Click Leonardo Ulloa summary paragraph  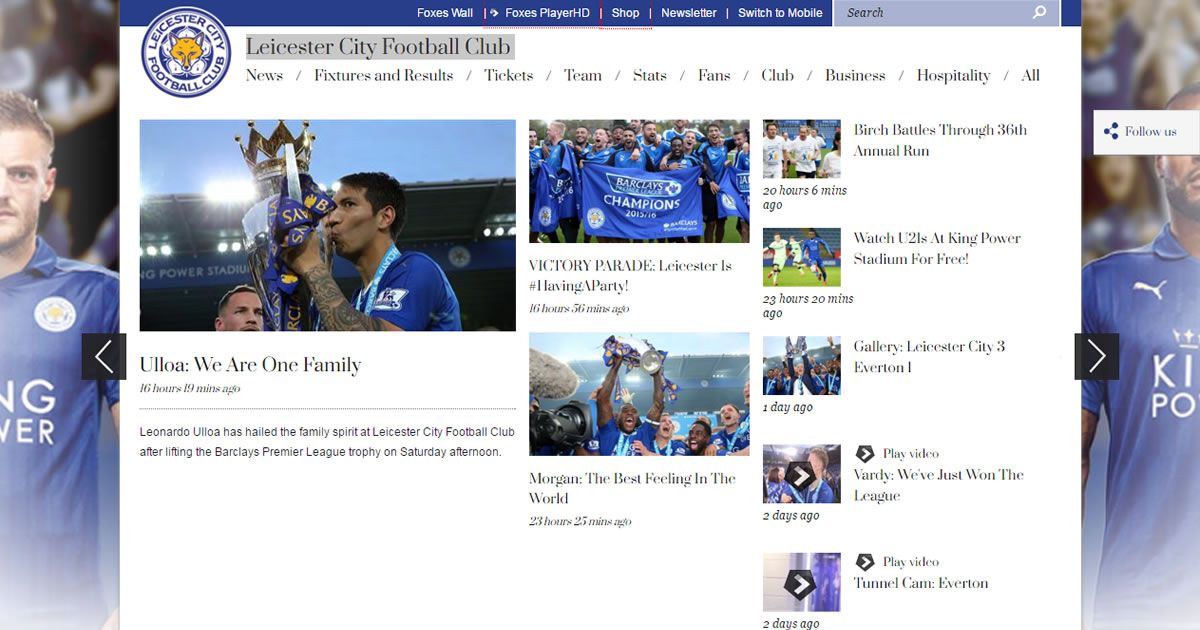click(327, 442)
